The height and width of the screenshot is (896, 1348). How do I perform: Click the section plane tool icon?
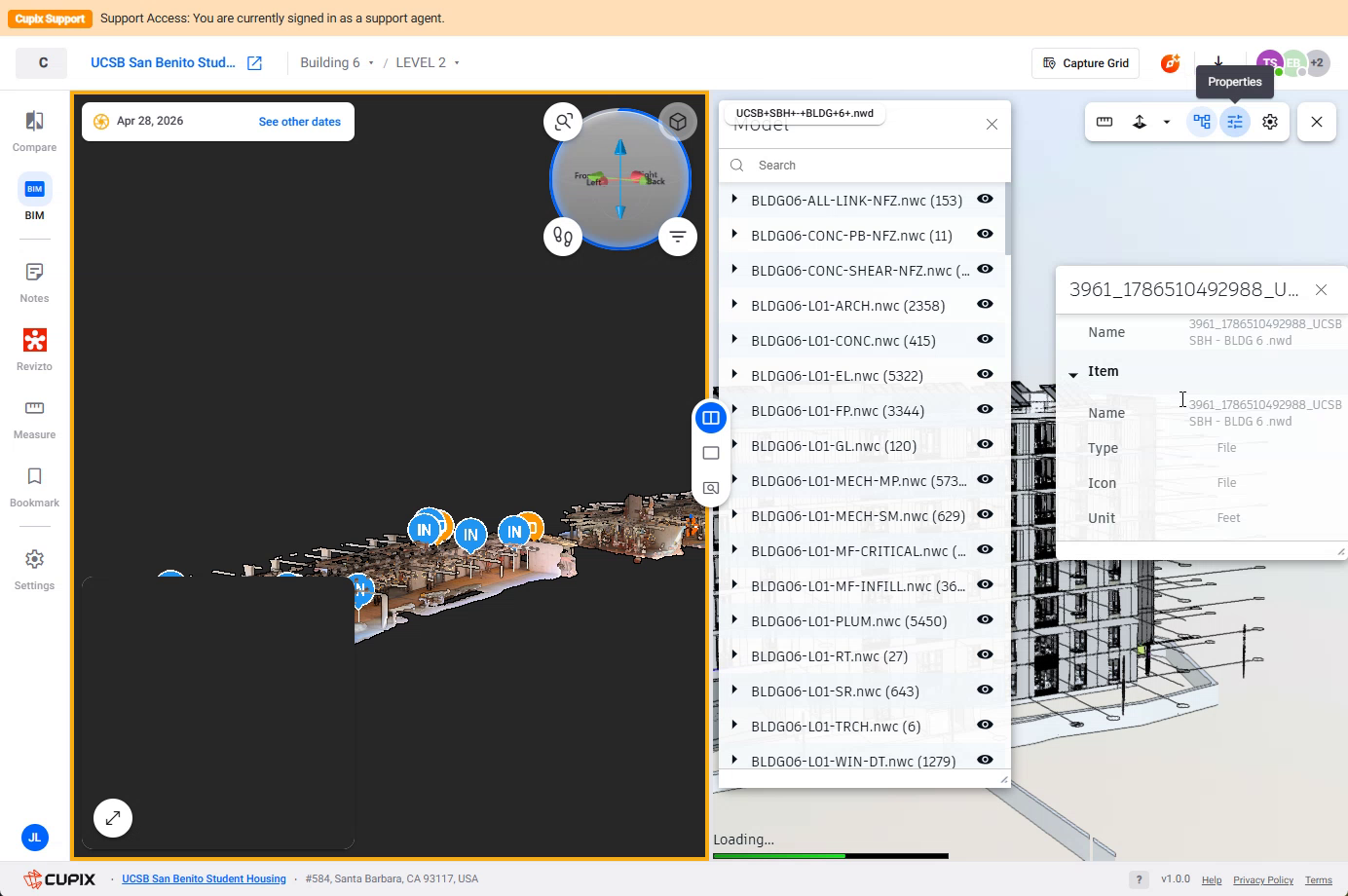[1140, 122]
